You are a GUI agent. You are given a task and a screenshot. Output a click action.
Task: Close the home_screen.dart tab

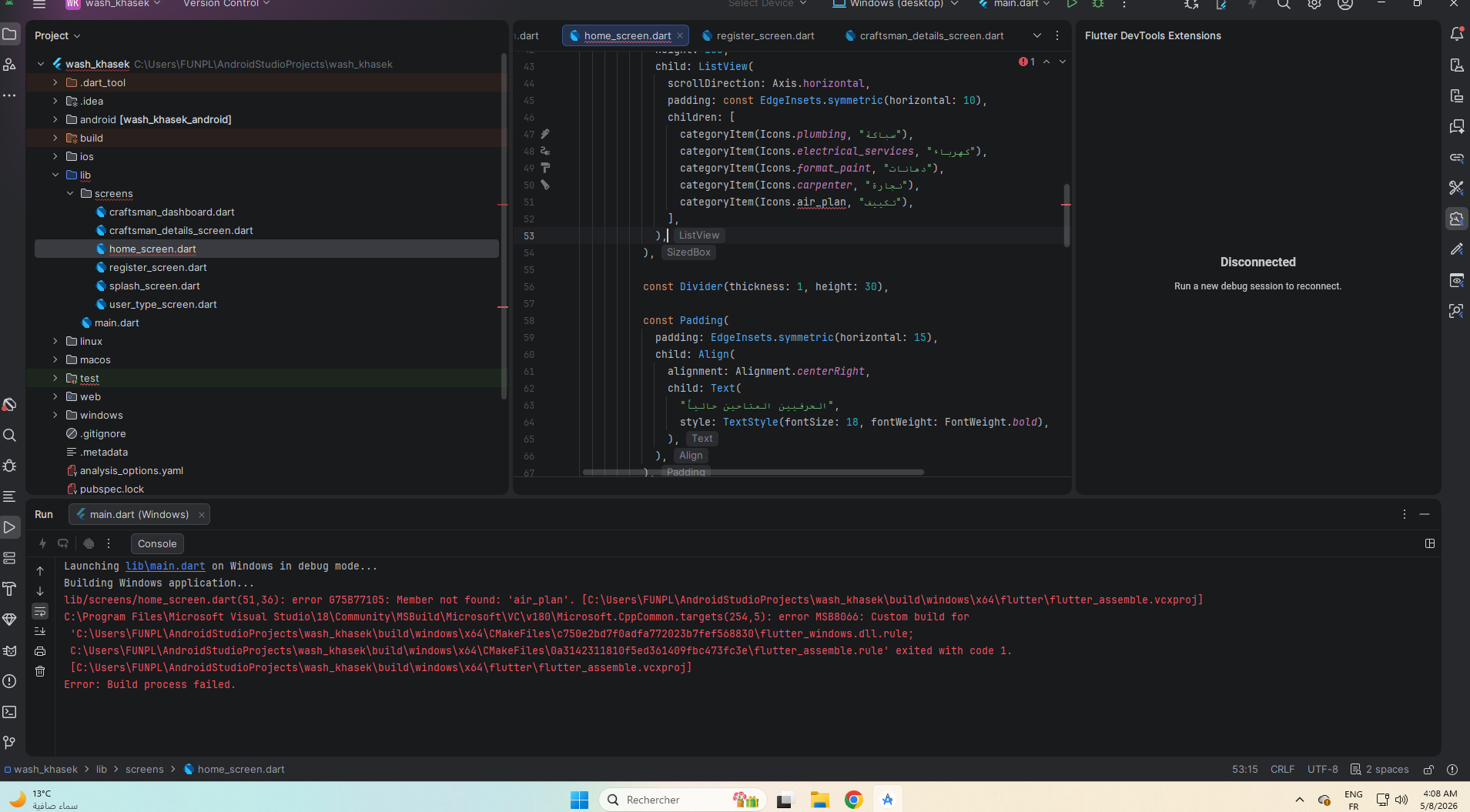680,35
